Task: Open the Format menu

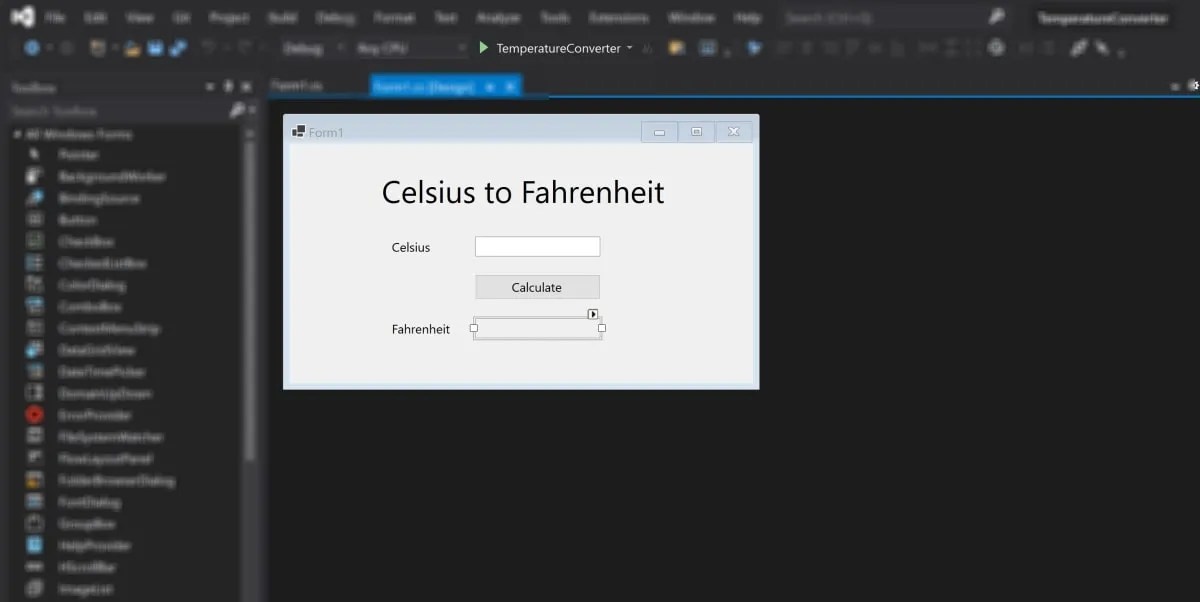Action: pos(394,16)
